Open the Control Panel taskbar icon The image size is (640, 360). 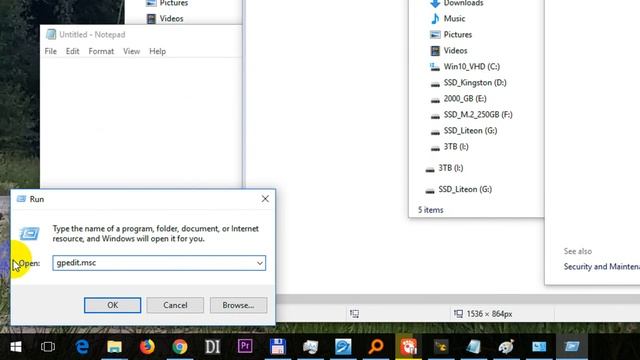pos(539,347)
